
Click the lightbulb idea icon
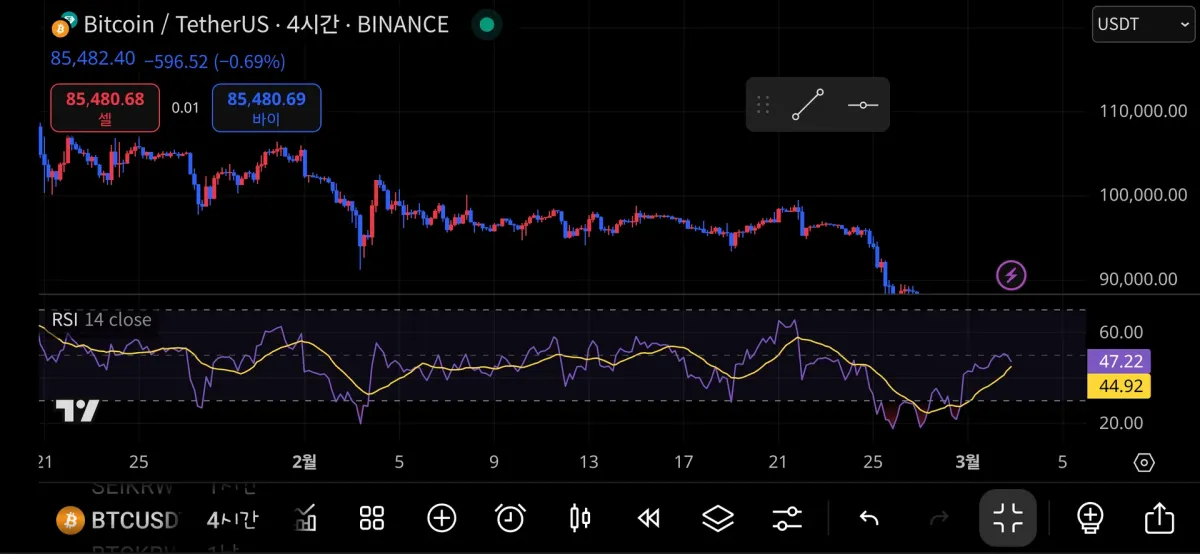click(1089, 517)
